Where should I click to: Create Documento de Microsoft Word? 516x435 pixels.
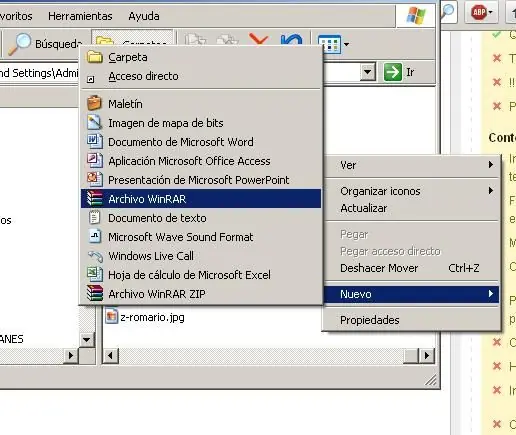[x=201, y=142]
